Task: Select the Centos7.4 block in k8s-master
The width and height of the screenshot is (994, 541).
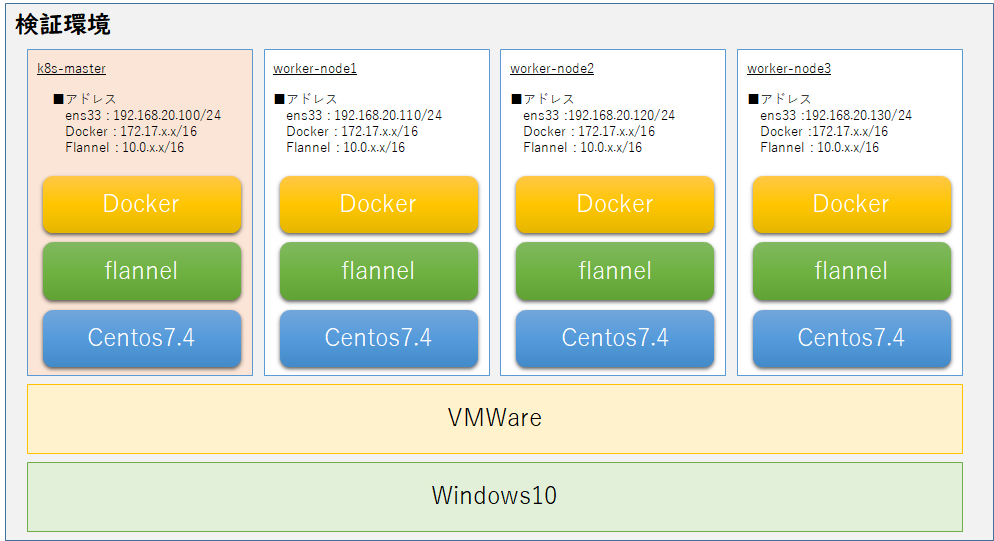Action: tap(142, 338)
